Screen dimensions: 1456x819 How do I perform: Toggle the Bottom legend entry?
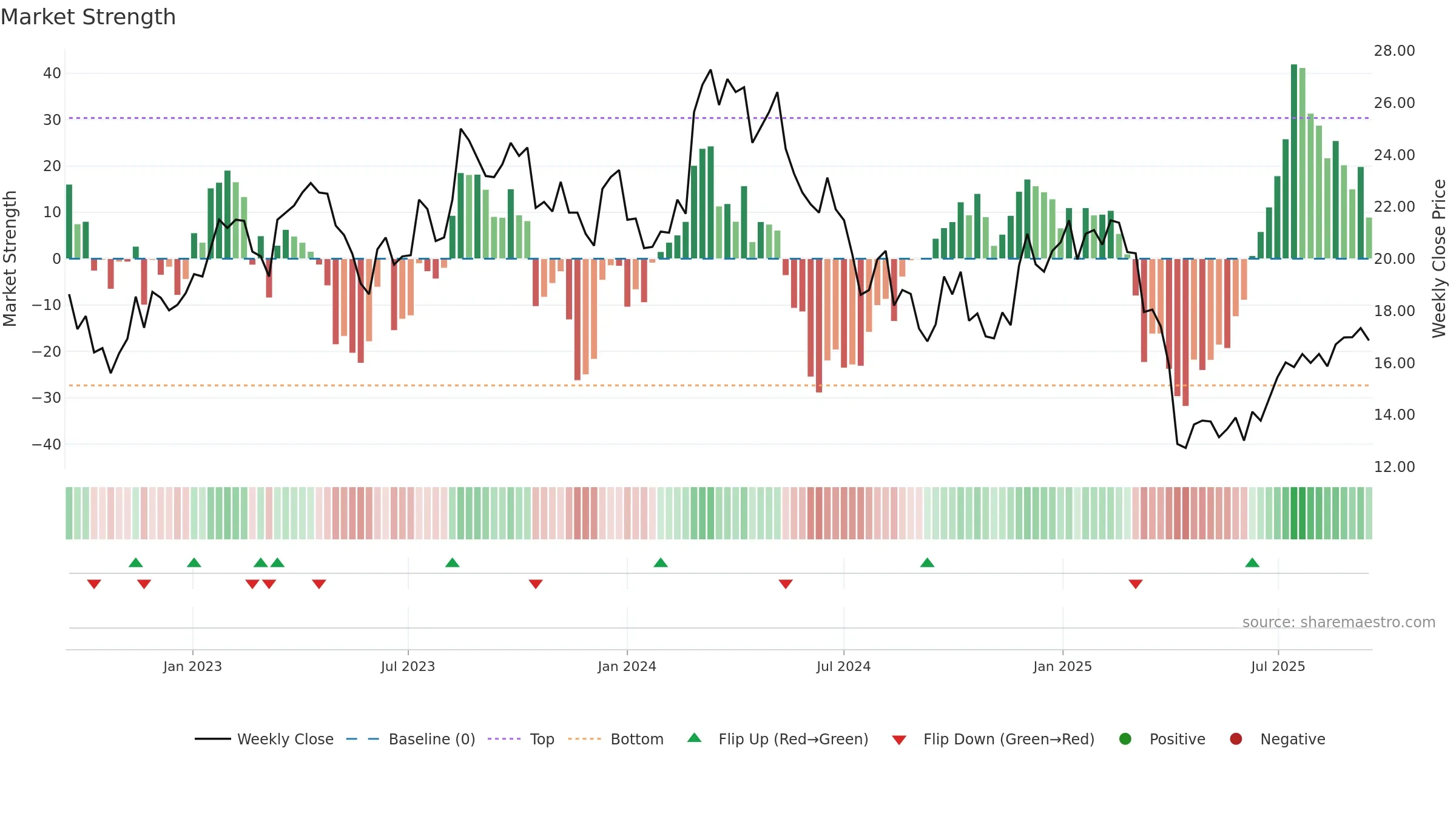(x=616, y=739)
